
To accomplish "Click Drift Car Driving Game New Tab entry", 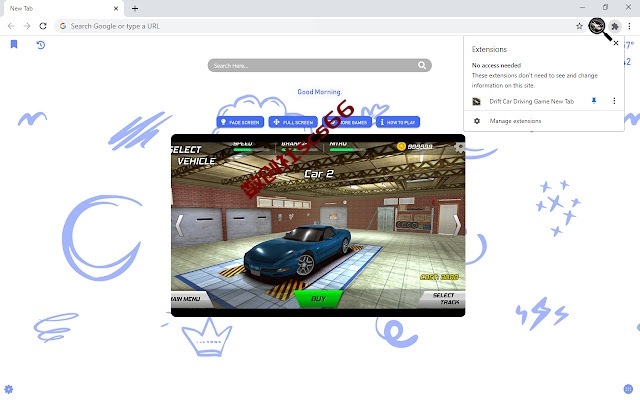I will tap(531, 101).
